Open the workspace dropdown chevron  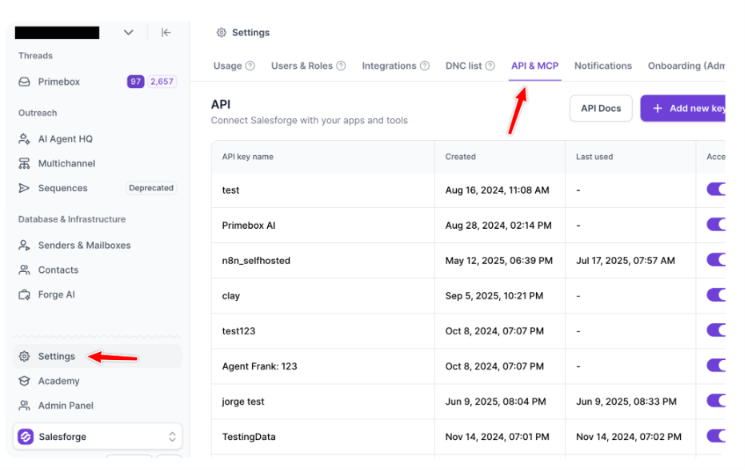click(x=128, y=32)
